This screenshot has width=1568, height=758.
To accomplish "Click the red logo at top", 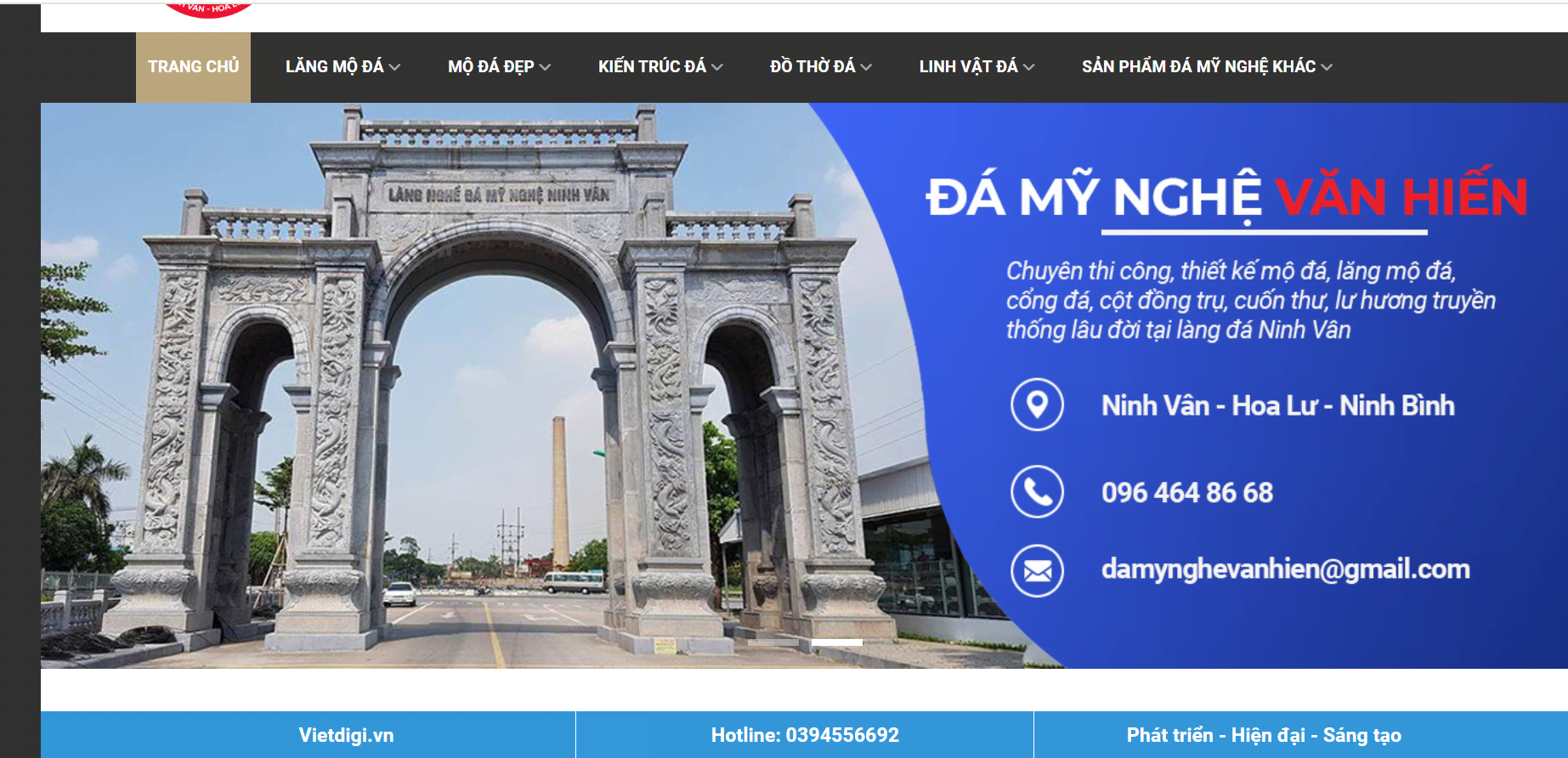I will click(x=208, y=8).
